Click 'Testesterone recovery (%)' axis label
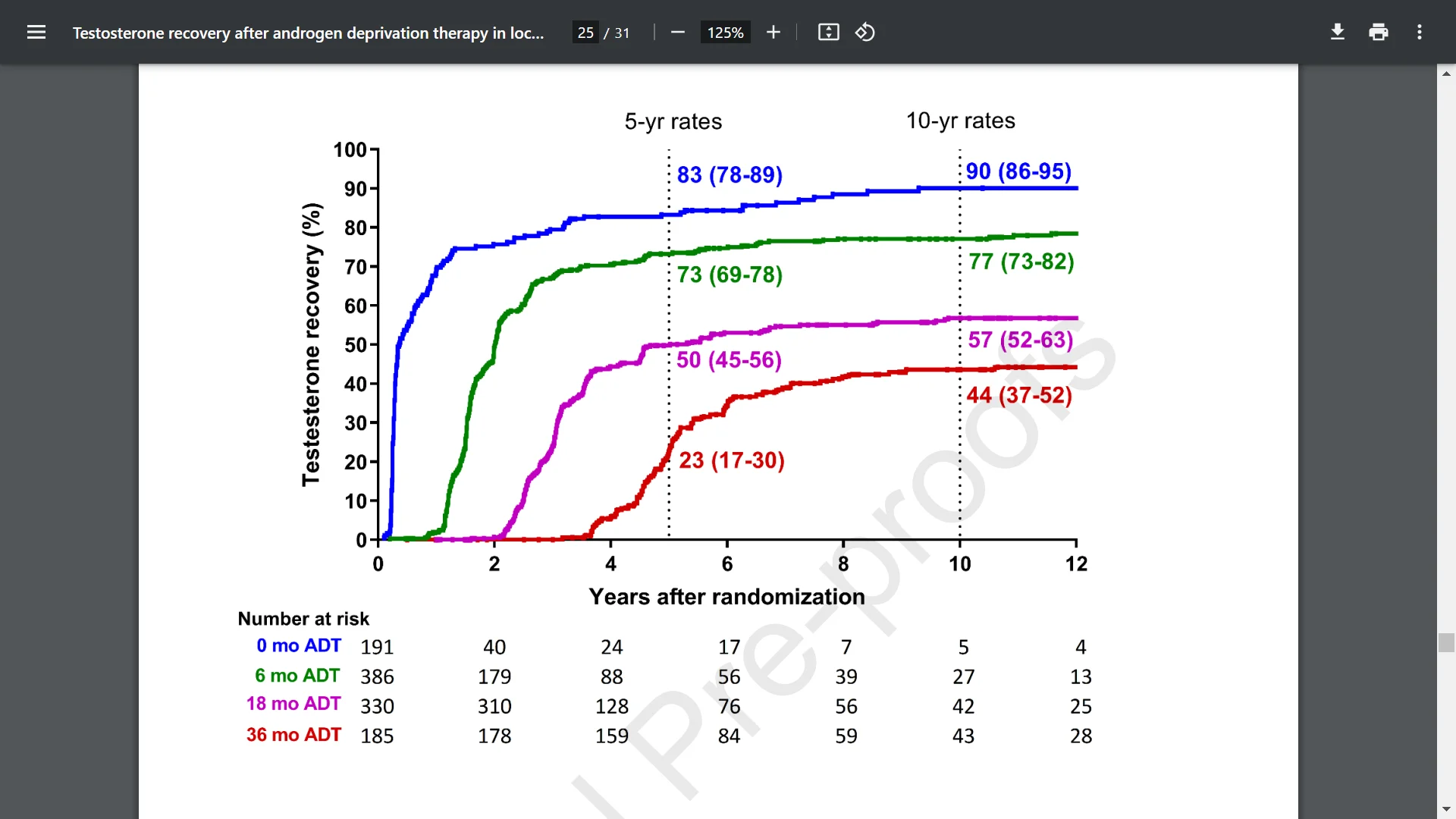The height and width of the screenshot is (819, 1456). pos(311,344)
